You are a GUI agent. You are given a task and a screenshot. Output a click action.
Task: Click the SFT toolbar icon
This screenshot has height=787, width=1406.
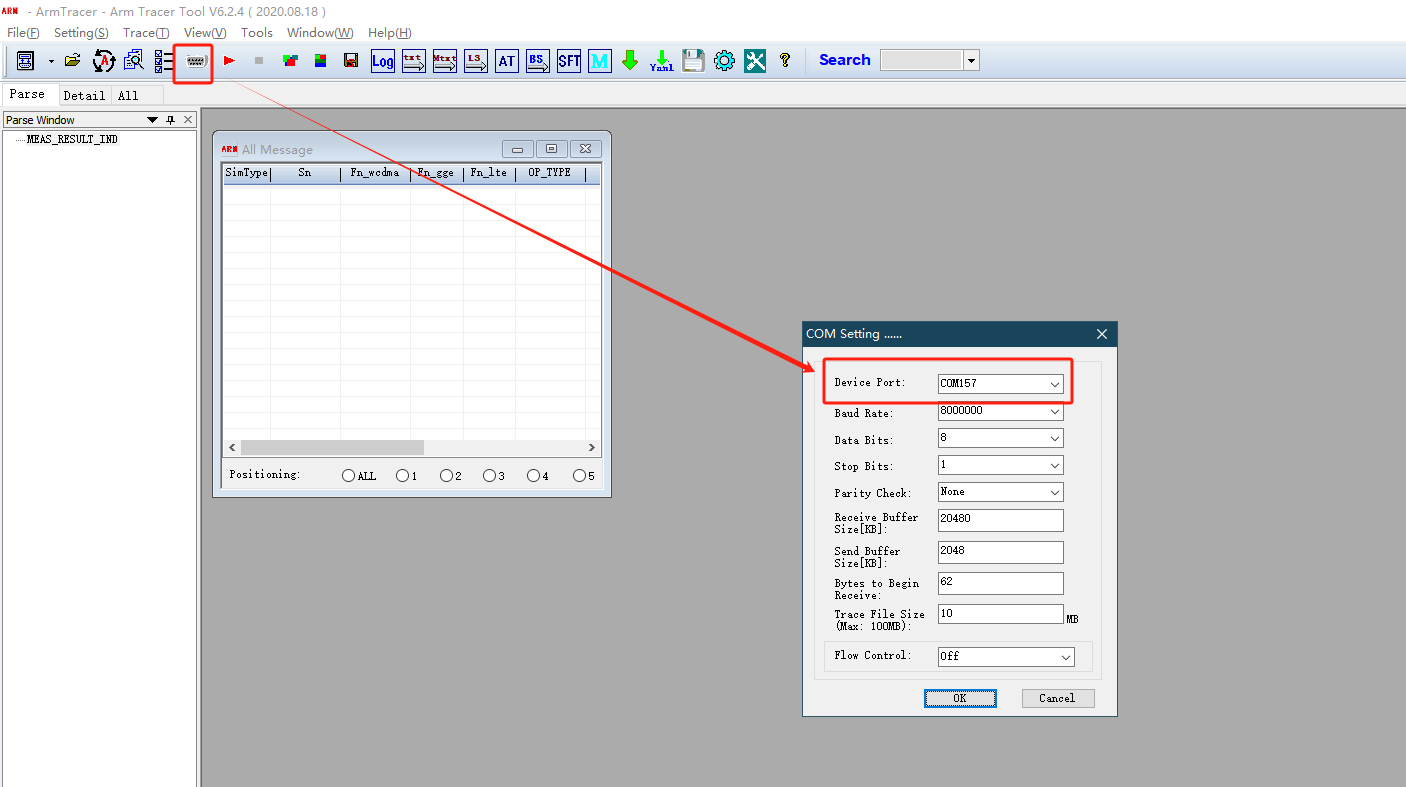pyautogui.click(x=569, y=61)
